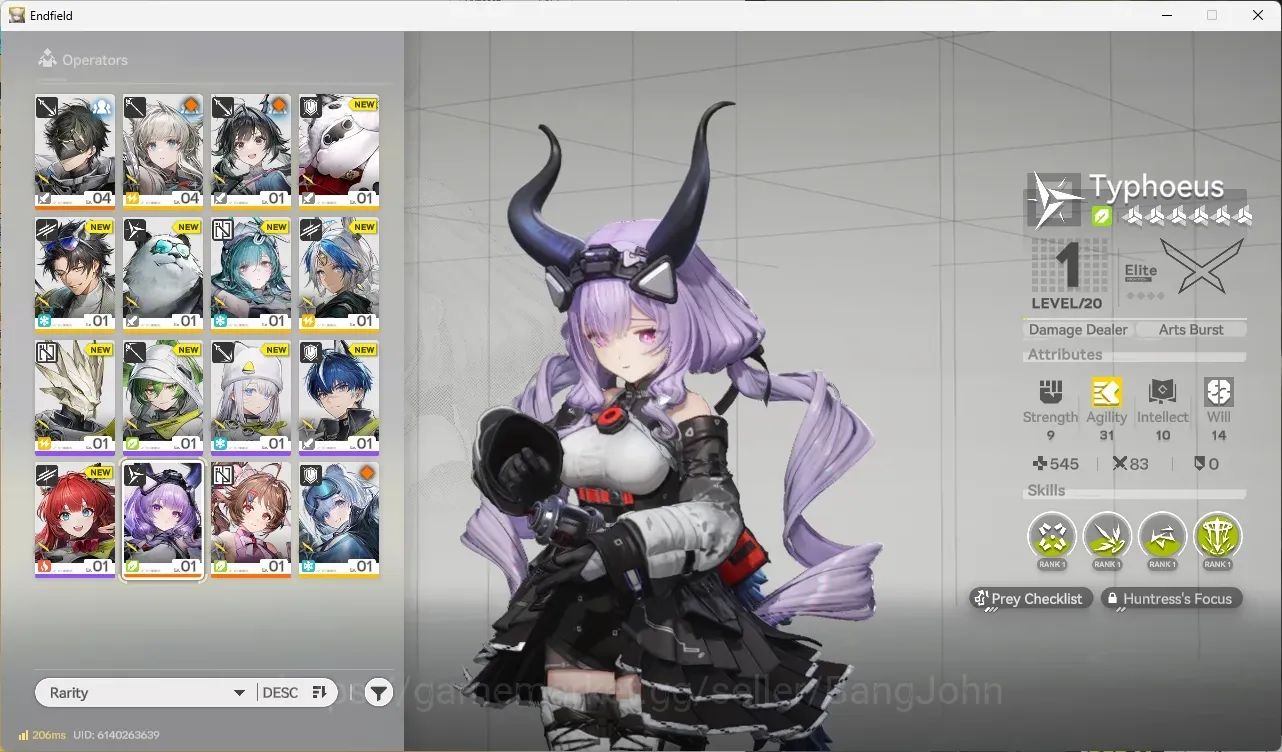
Task: Open the operator filter funnel
Action: tap(378, 693)
